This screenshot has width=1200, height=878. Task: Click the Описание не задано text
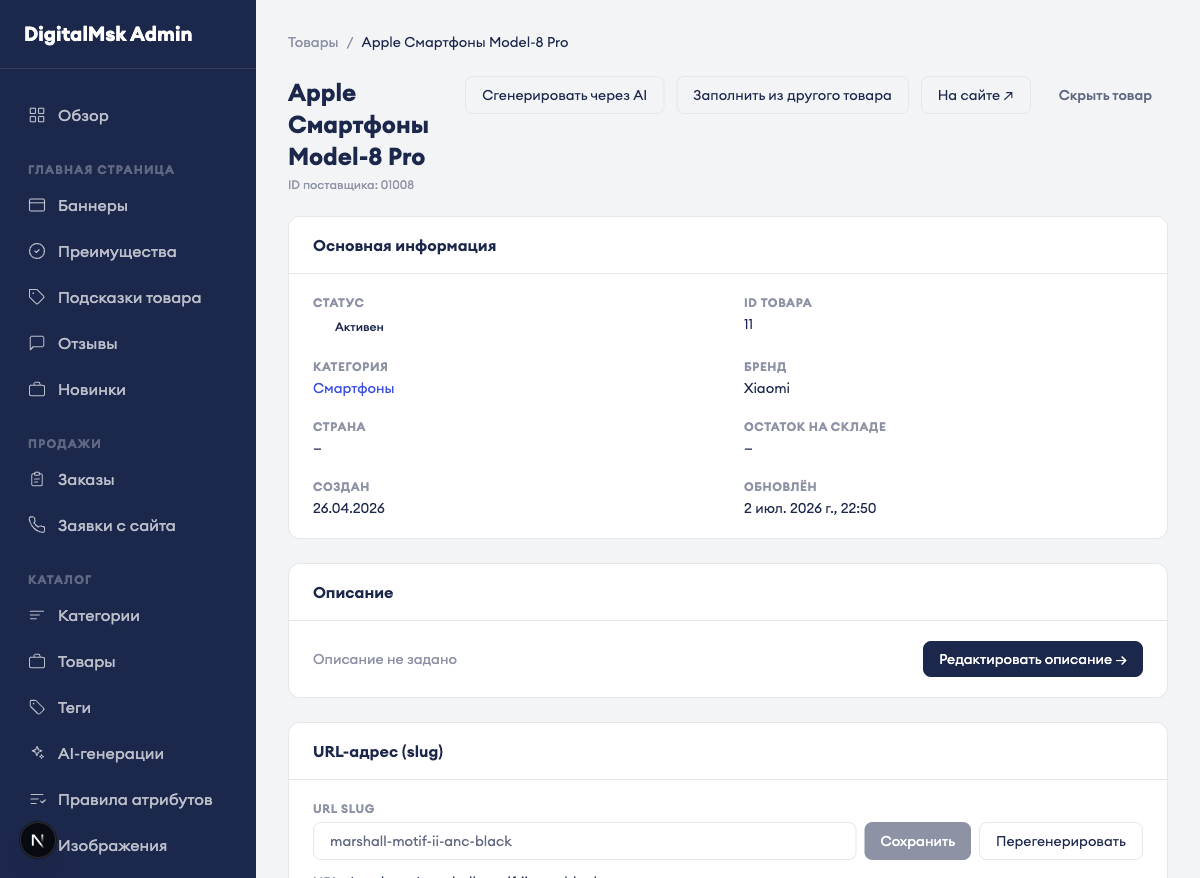click(x=385, y=659)
